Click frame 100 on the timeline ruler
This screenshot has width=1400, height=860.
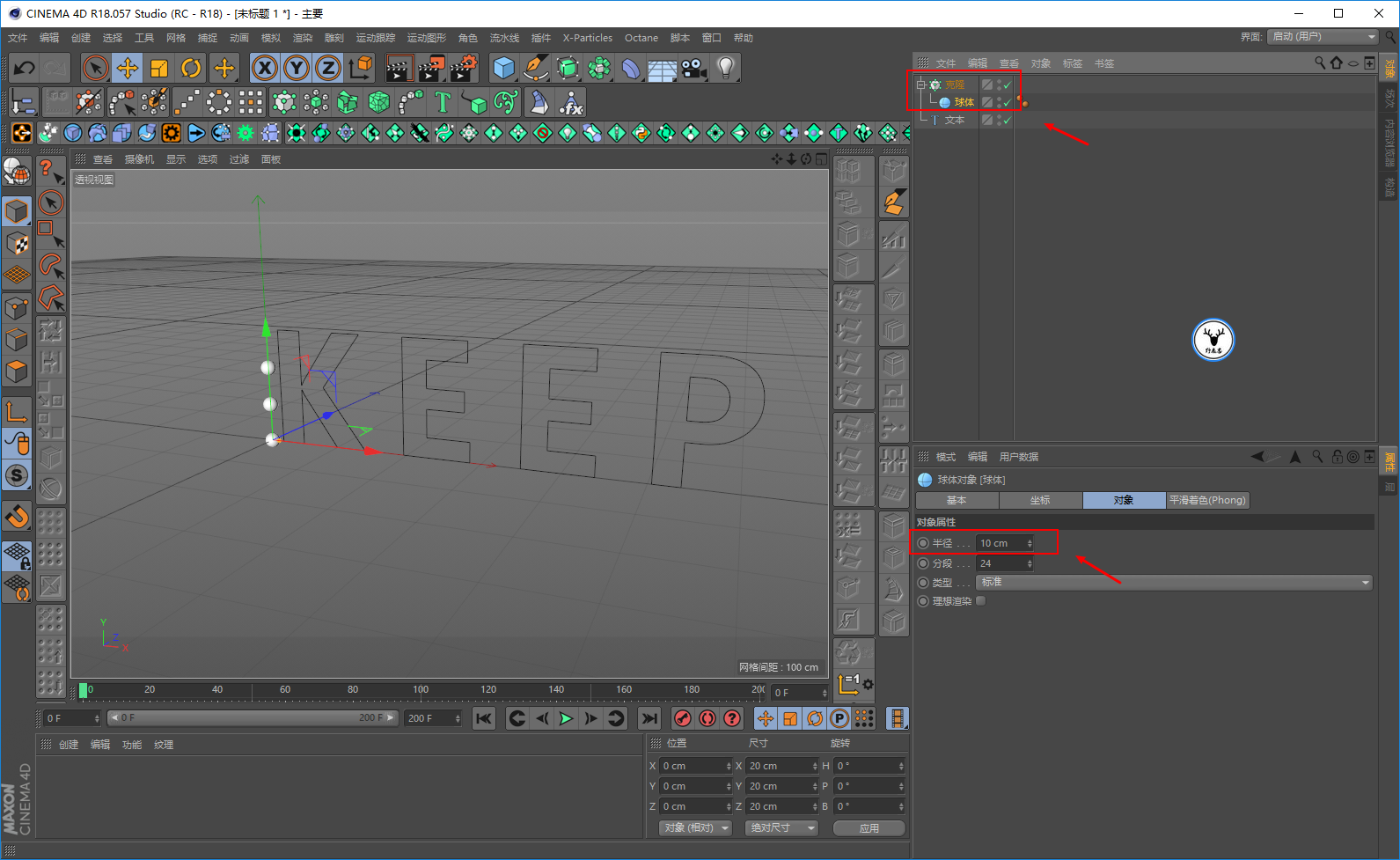click(x=421, y=691)
